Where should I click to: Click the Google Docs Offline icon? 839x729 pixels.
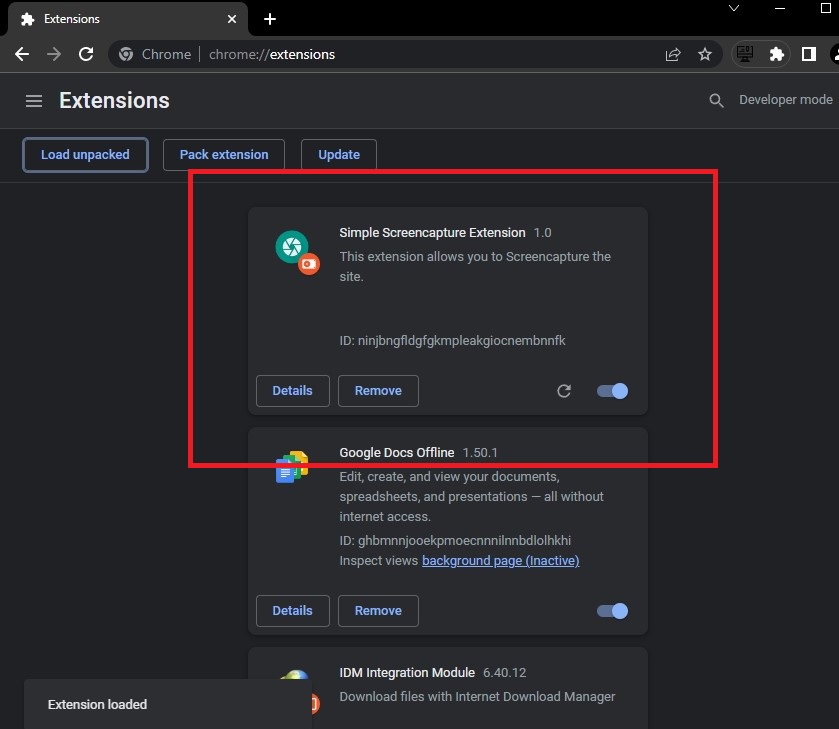[292, 467]
